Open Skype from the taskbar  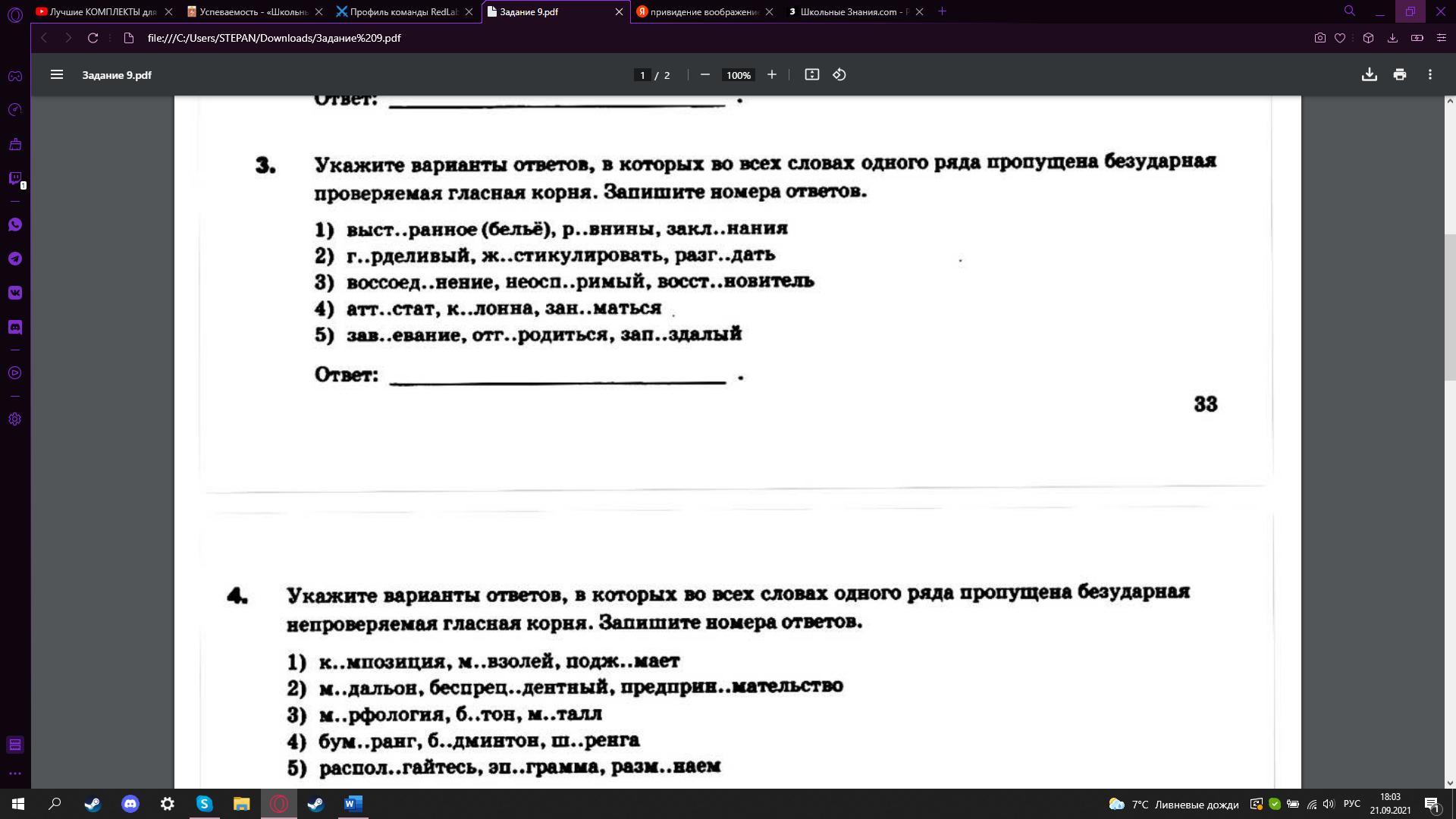[205, 804]
